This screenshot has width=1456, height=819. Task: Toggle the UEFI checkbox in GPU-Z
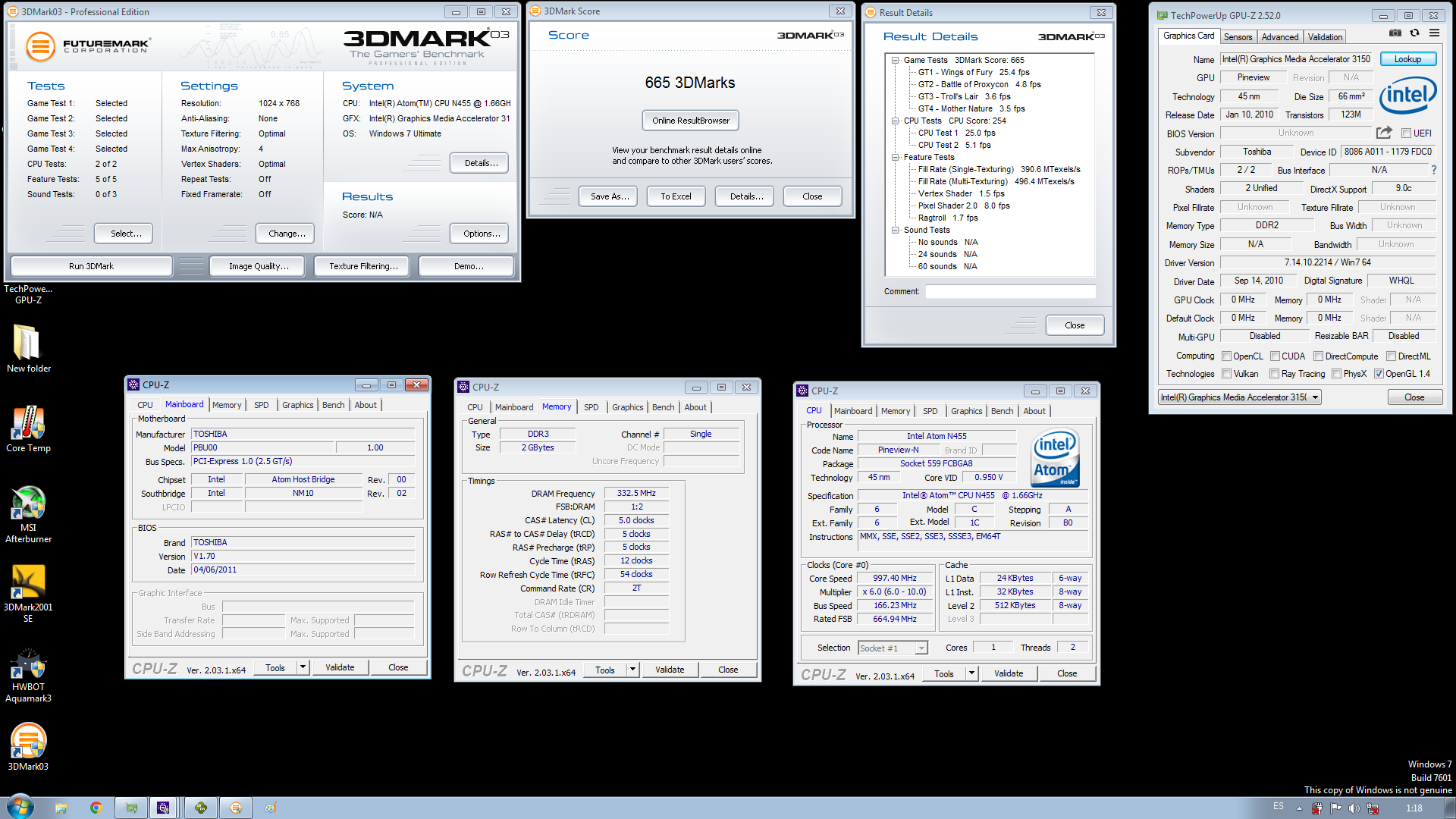click(x=1406, y=133)
